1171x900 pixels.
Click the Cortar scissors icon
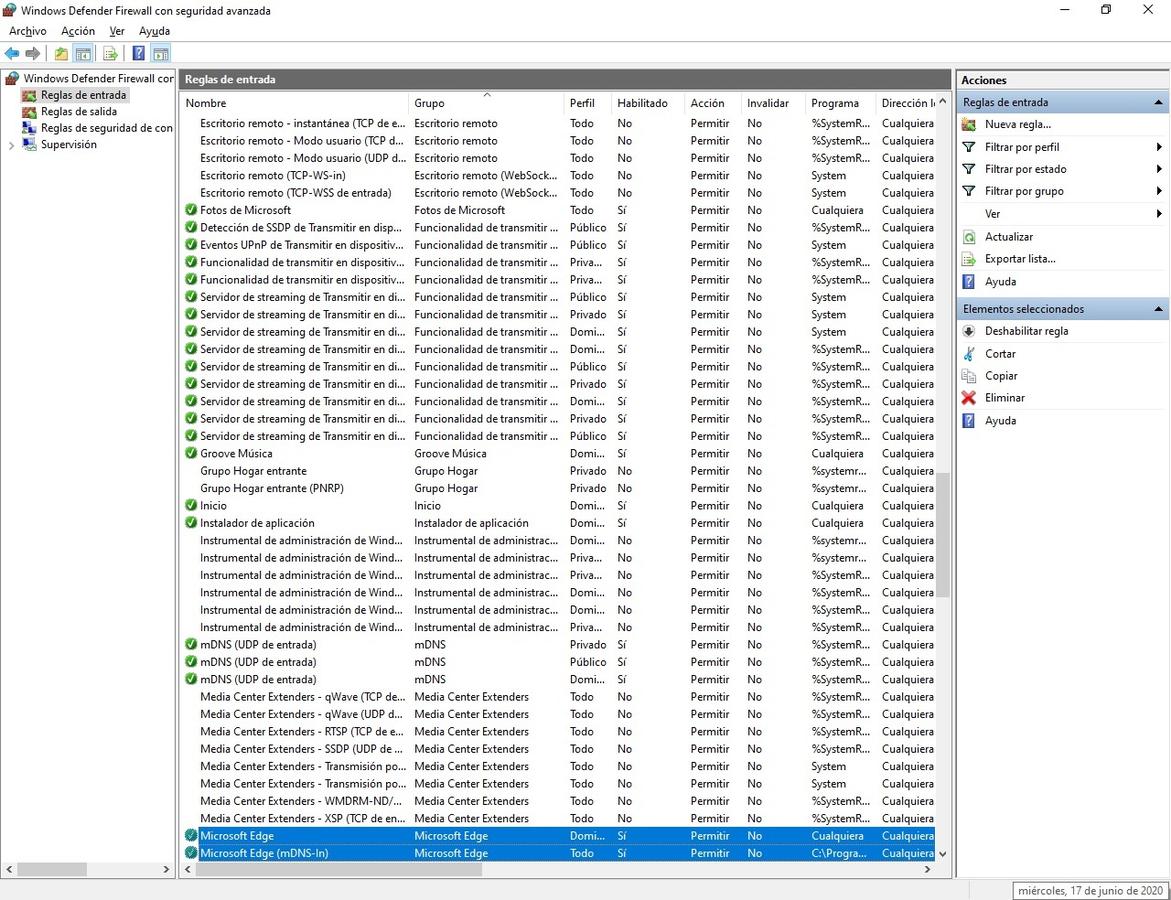pyautogui.click(x=968, y=354)
